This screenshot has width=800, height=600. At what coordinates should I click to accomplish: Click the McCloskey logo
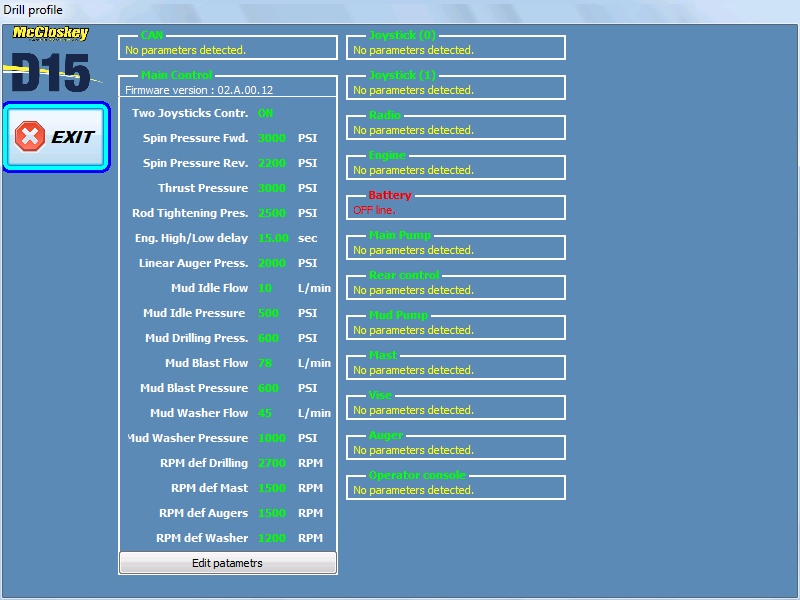tap(50, 33)
